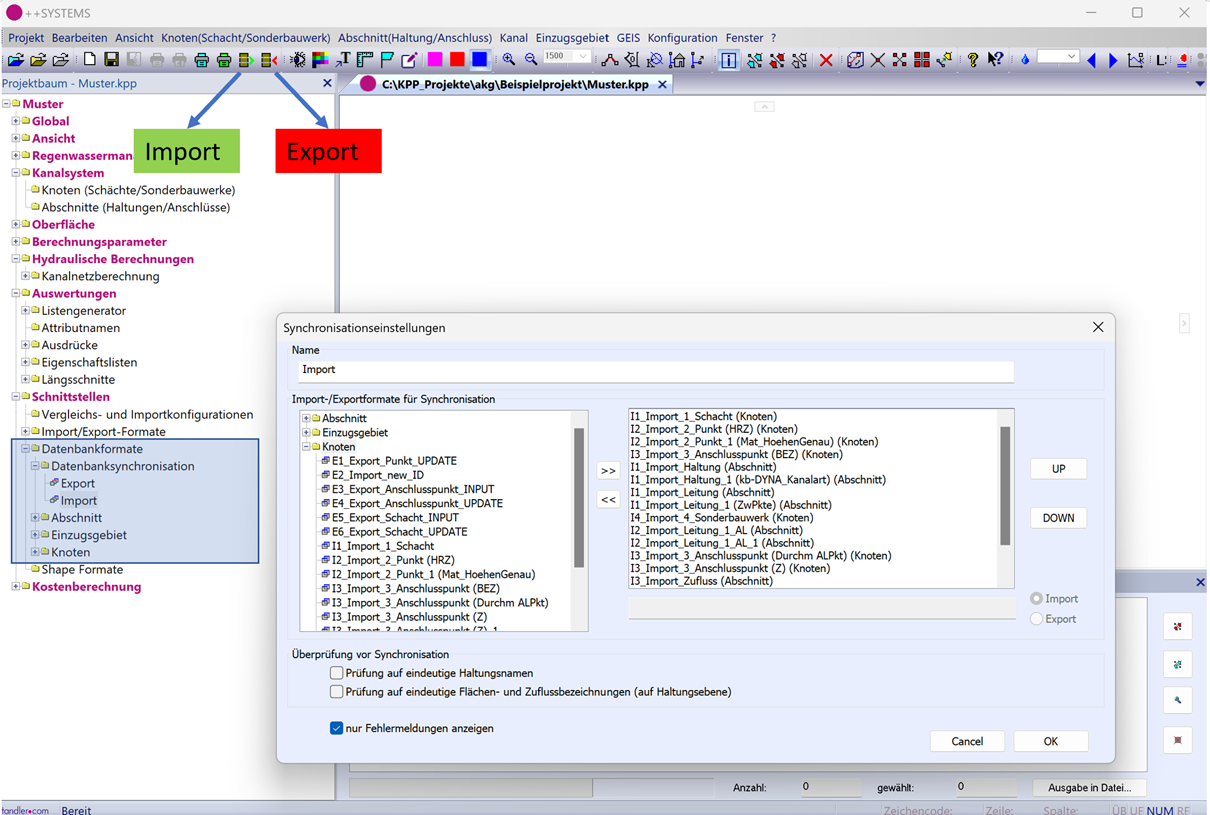Click the new blank document icon
The width and height of the screenshot is (1210, 815).
point(89,61)
